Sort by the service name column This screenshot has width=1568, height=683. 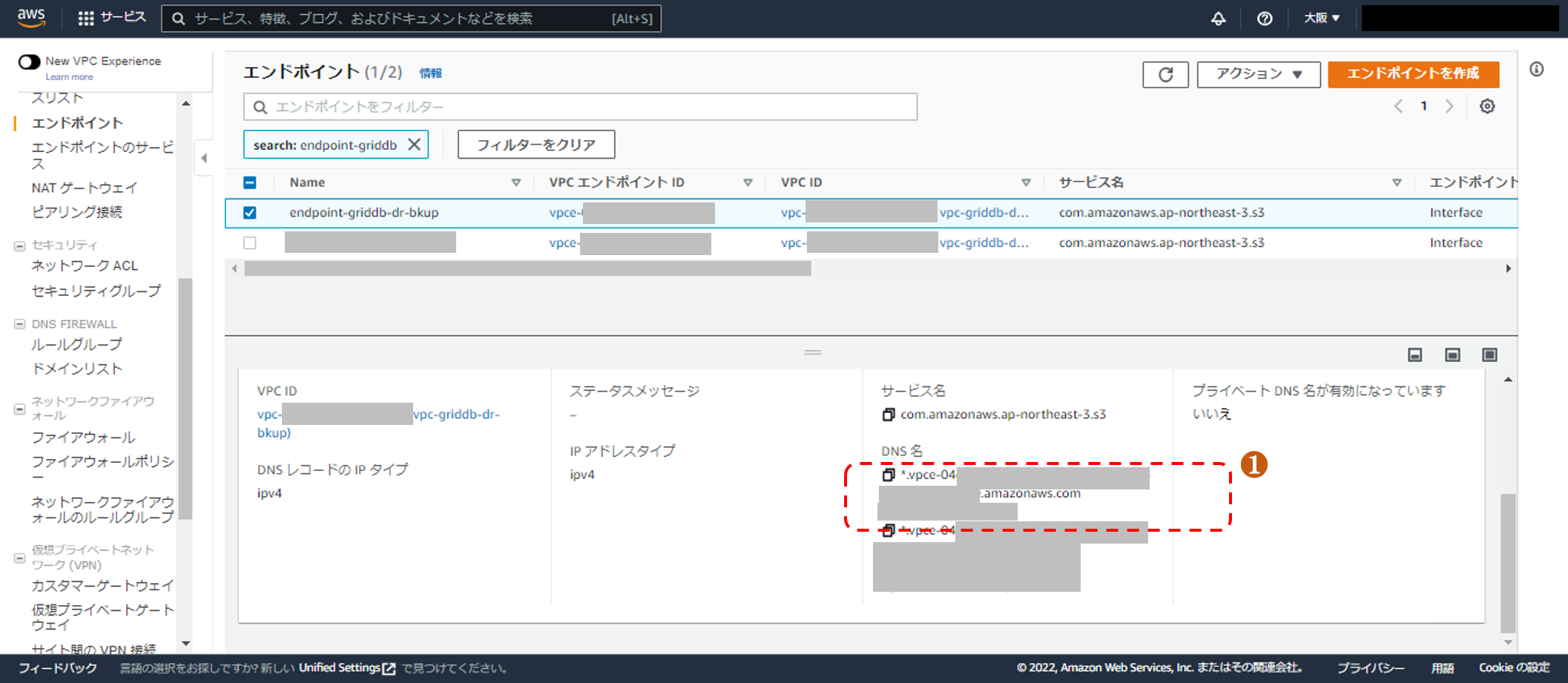point(1397,182)
